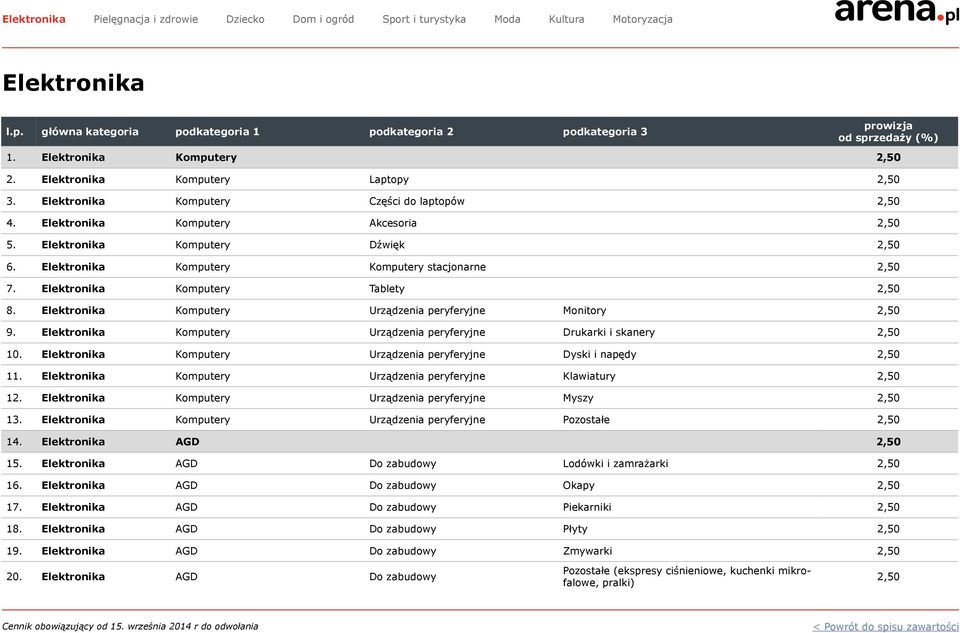Click the Laptopy cell
This screenshot has width=960, height=633.
[389, 179]
